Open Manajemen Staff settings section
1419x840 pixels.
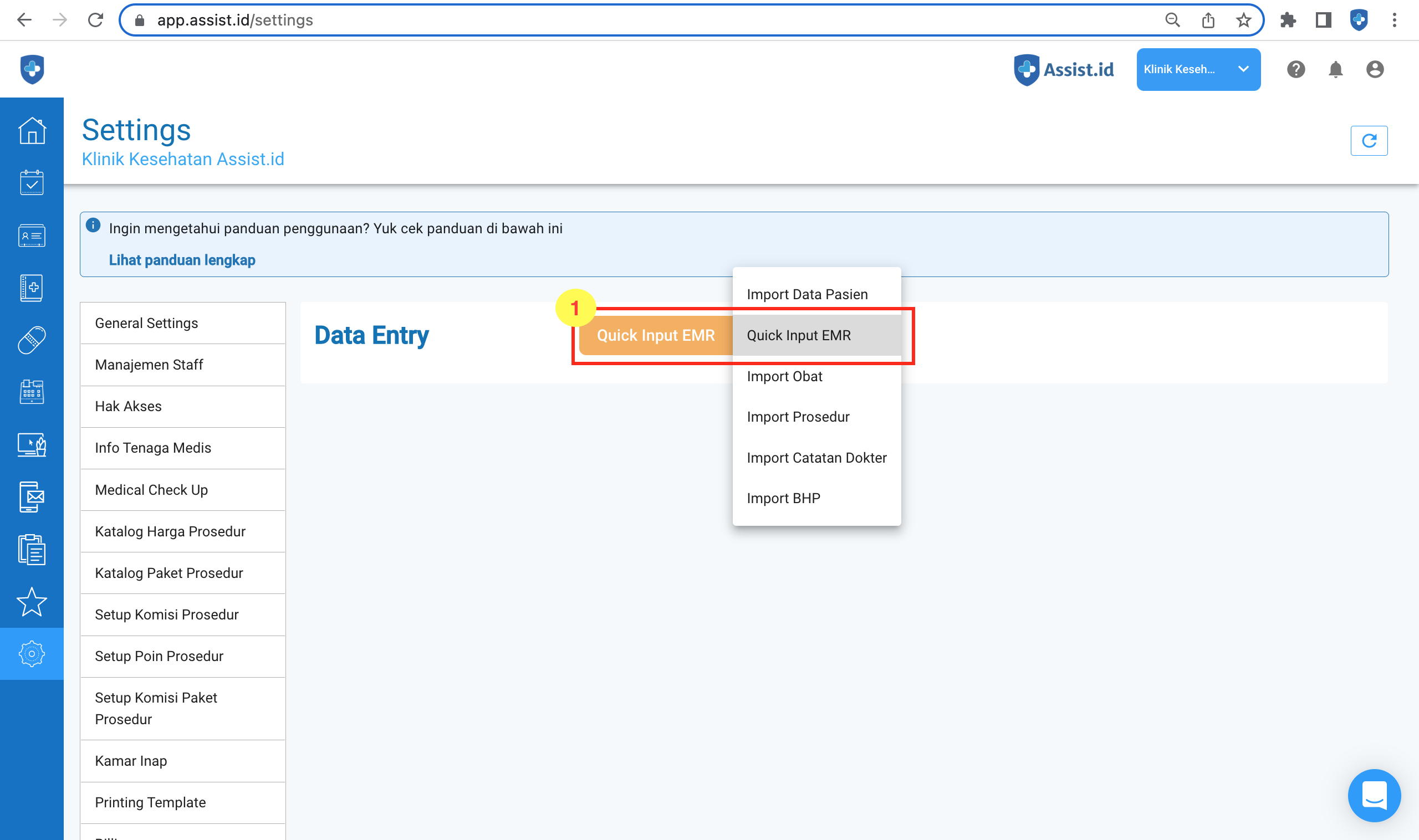pyautogui.click(x=149, y=365)
